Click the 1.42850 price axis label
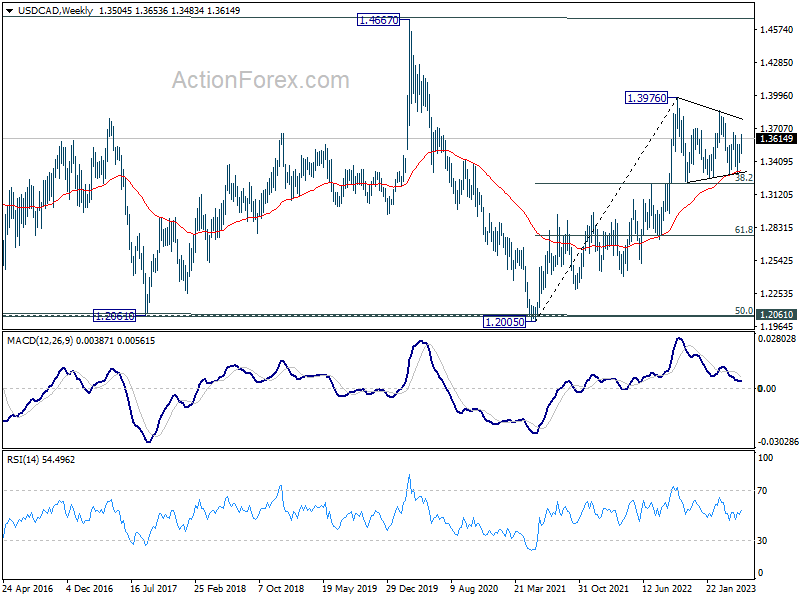800x600 pixels. pos(777,63)
